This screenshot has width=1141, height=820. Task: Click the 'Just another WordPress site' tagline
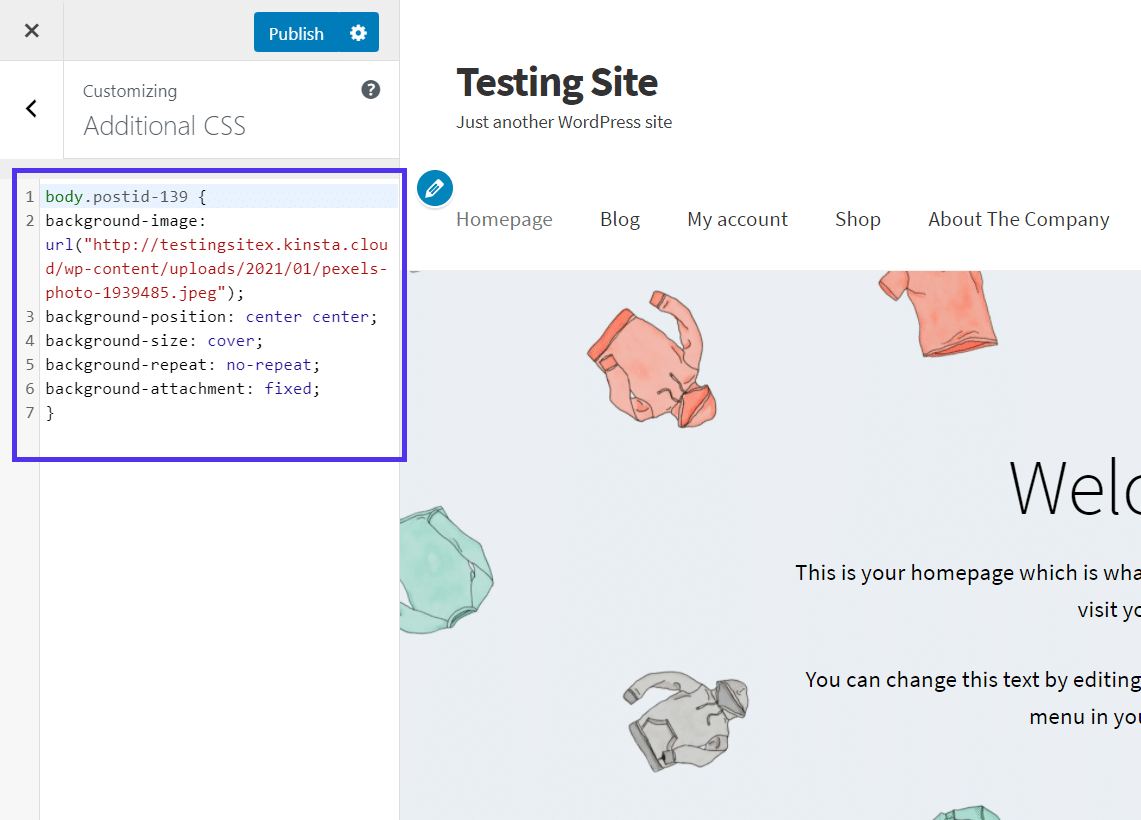(564, 122)
